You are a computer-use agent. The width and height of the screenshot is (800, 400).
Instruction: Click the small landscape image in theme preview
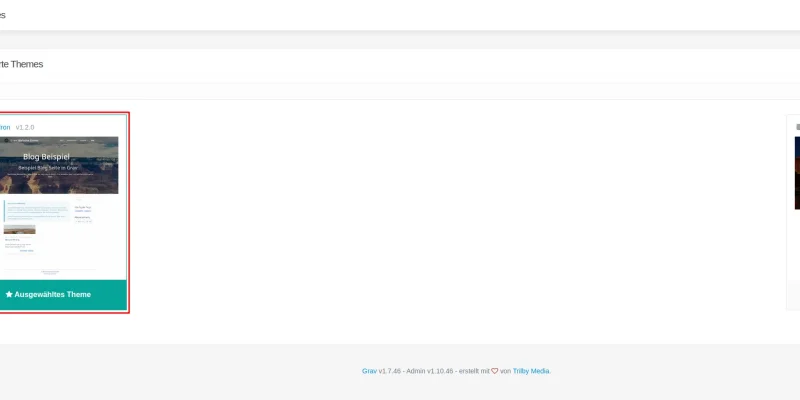click(20, 229)
